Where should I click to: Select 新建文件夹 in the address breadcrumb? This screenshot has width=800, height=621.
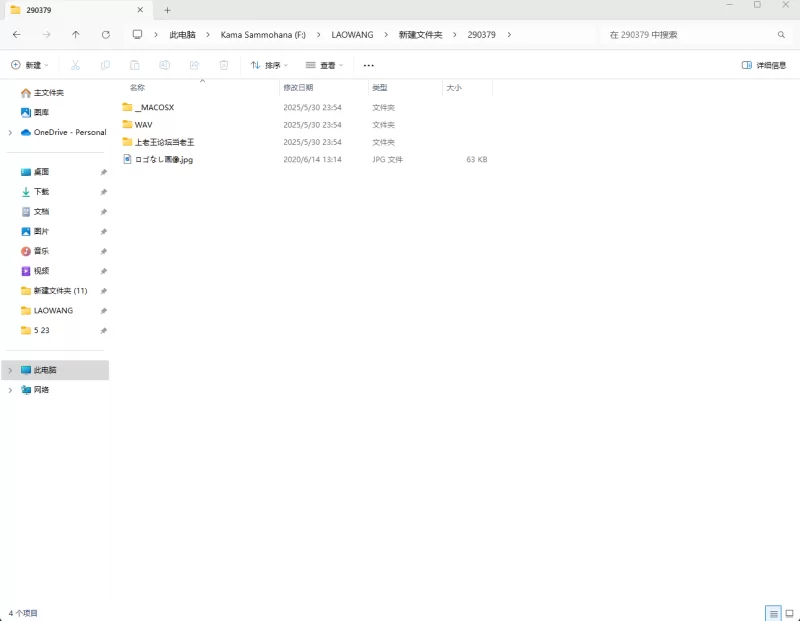(x=420, y=35)
